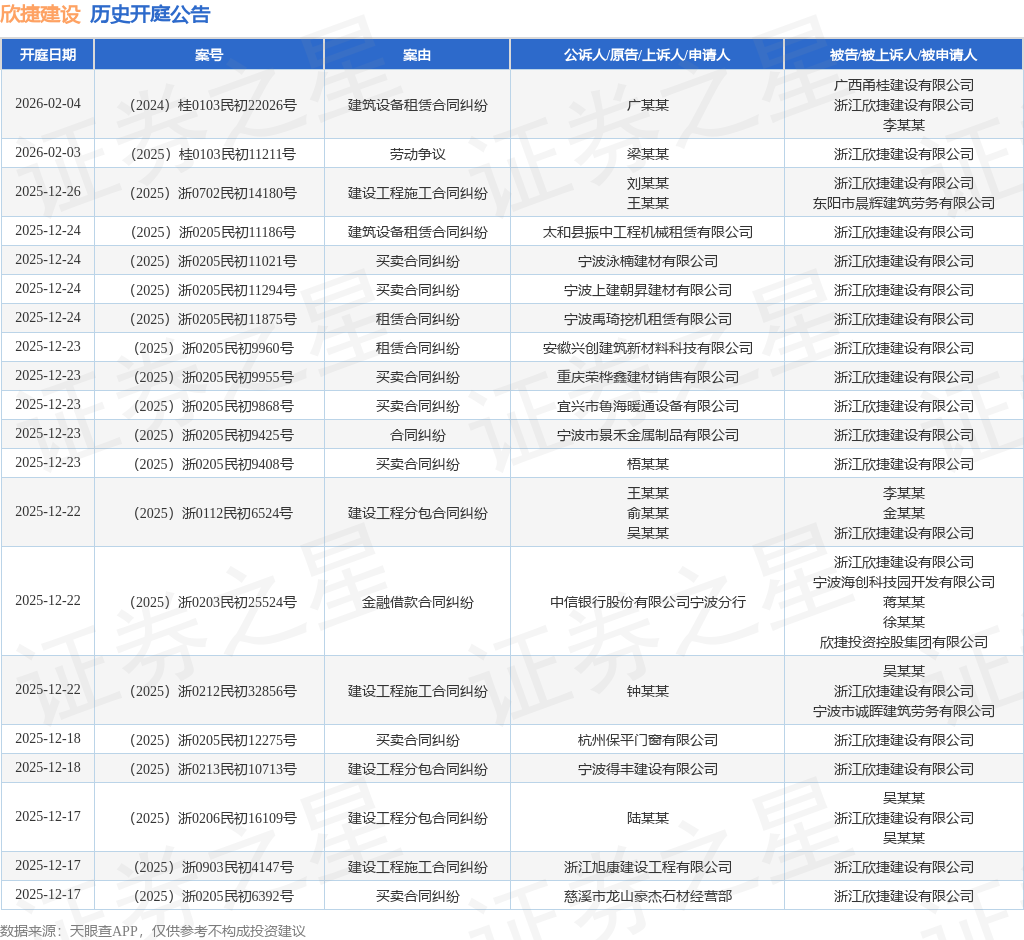Screen dimensions: 1024x940
Task: Click plaintiff 杭州保平门窗有限公司
Action: (647, 740)
